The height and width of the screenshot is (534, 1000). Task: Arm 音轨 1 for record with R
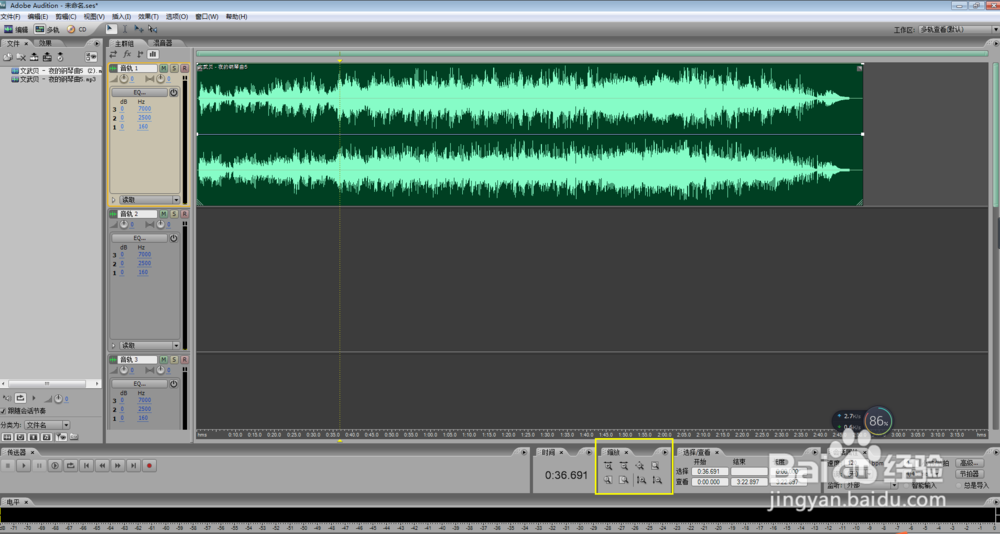[184, 68]
